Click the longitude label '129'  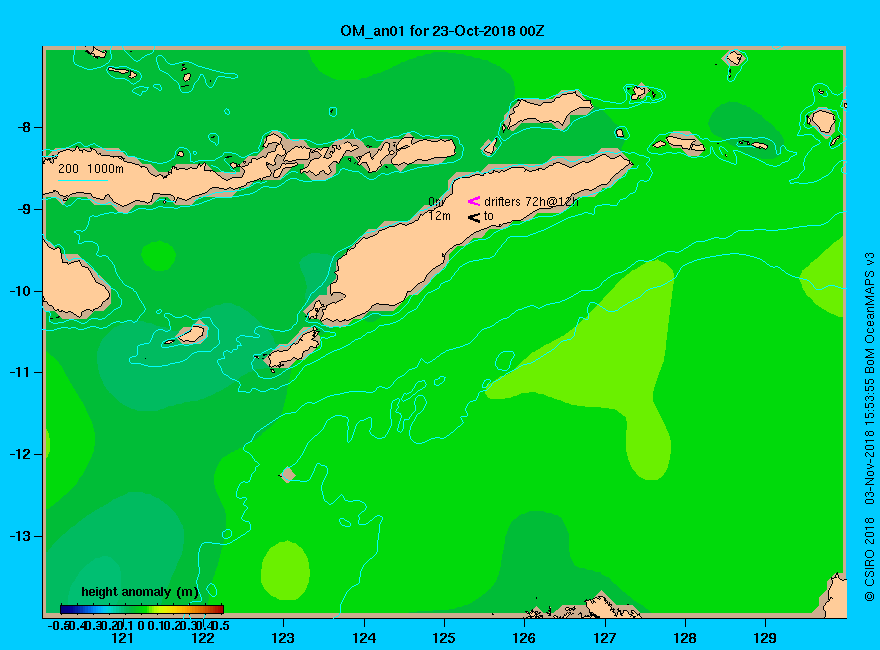tap(766, 638)
